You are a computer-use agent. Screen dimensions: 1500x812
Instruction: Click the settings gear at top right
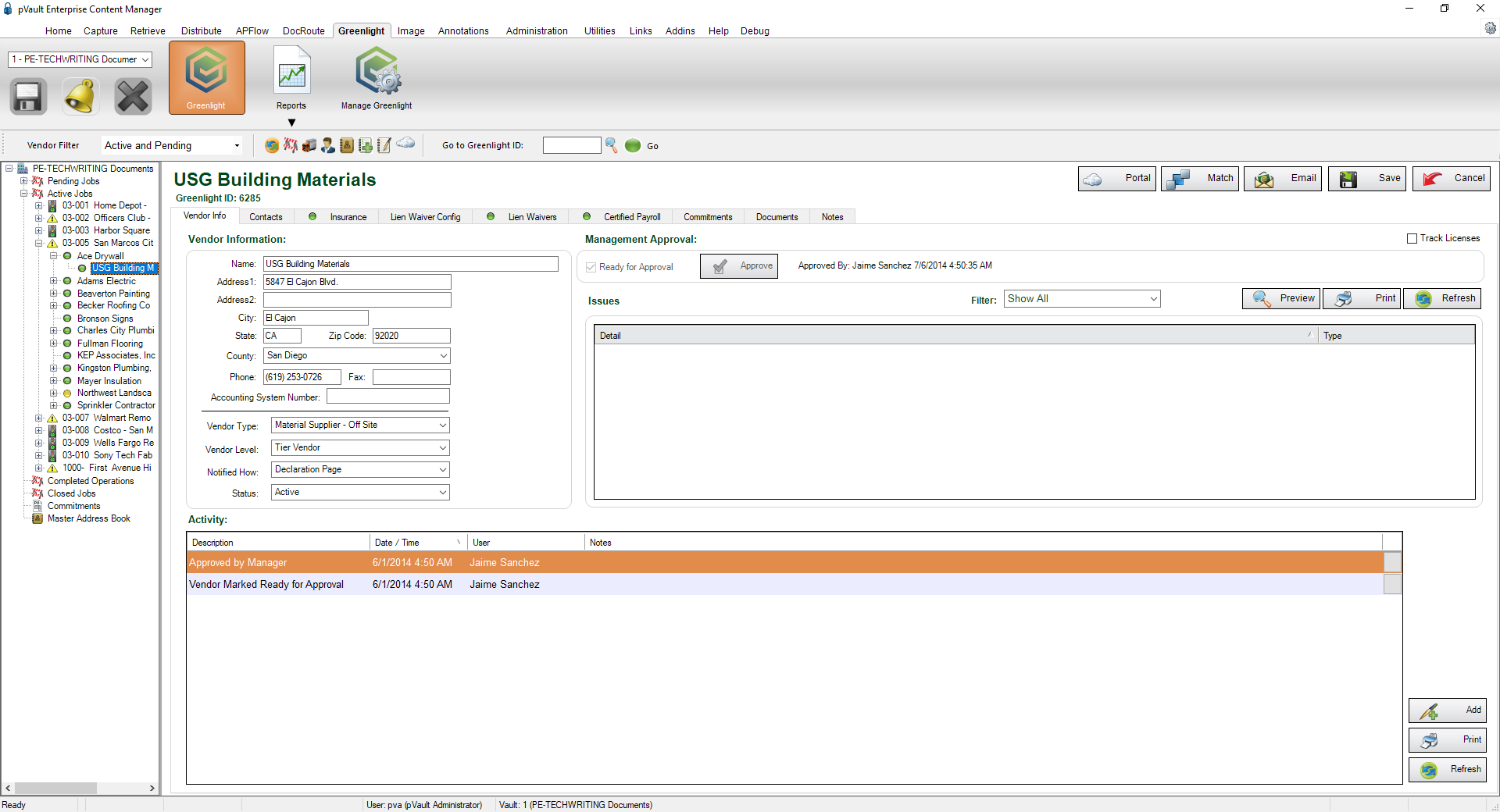(1491, 28)
